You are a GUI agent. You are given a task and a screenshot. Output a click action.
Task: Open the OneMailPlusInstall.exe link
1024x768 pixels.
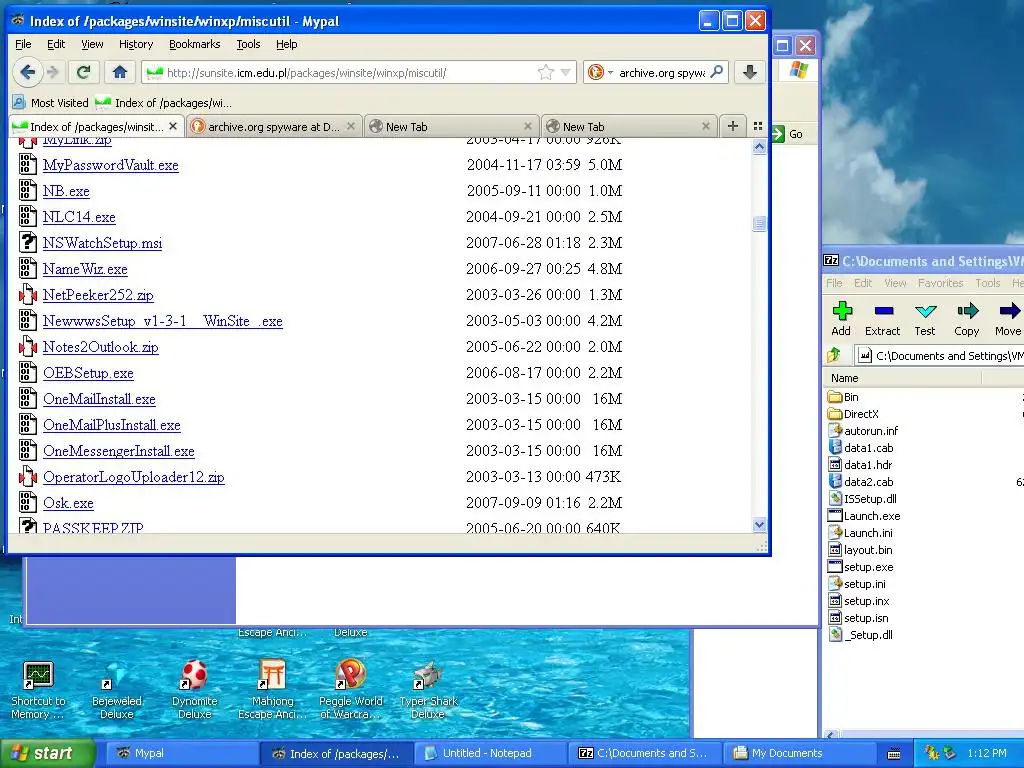coord(112,425)
